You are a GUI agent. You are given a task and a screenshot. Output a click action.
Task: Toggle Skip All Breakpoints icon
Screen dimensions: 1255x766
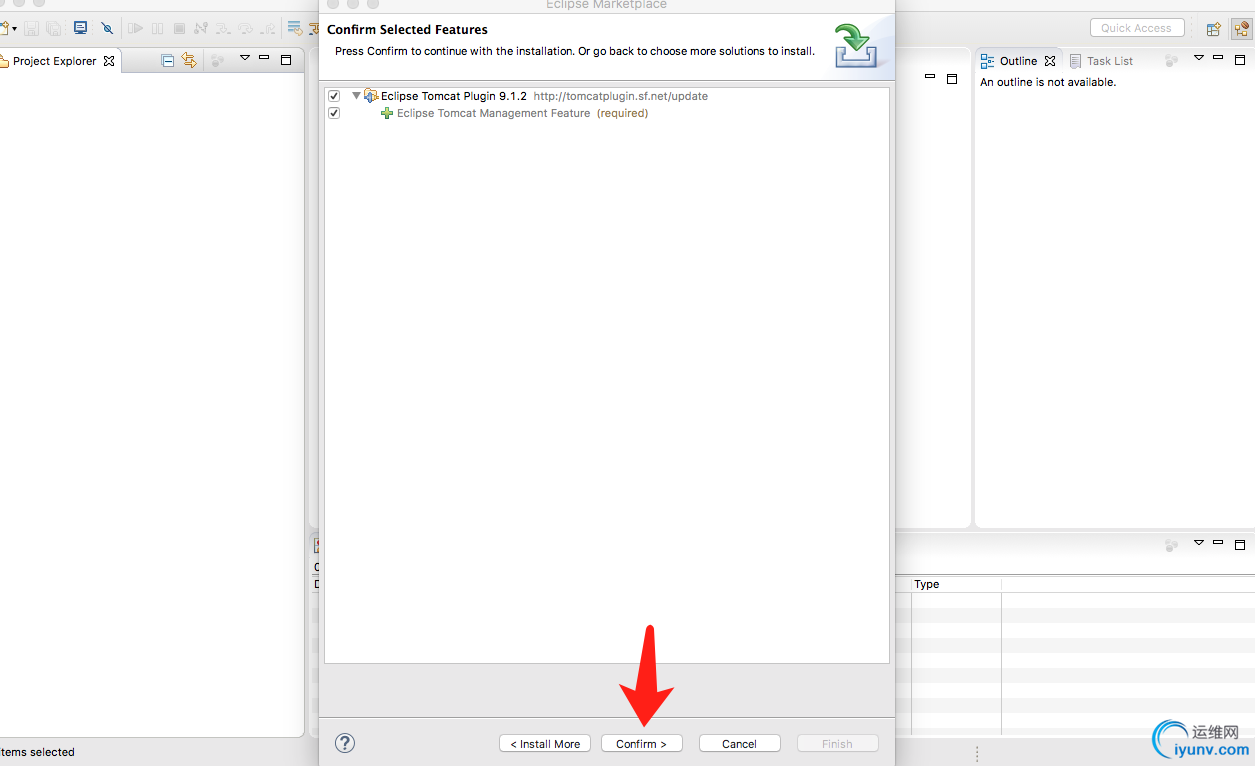point(107,28)
